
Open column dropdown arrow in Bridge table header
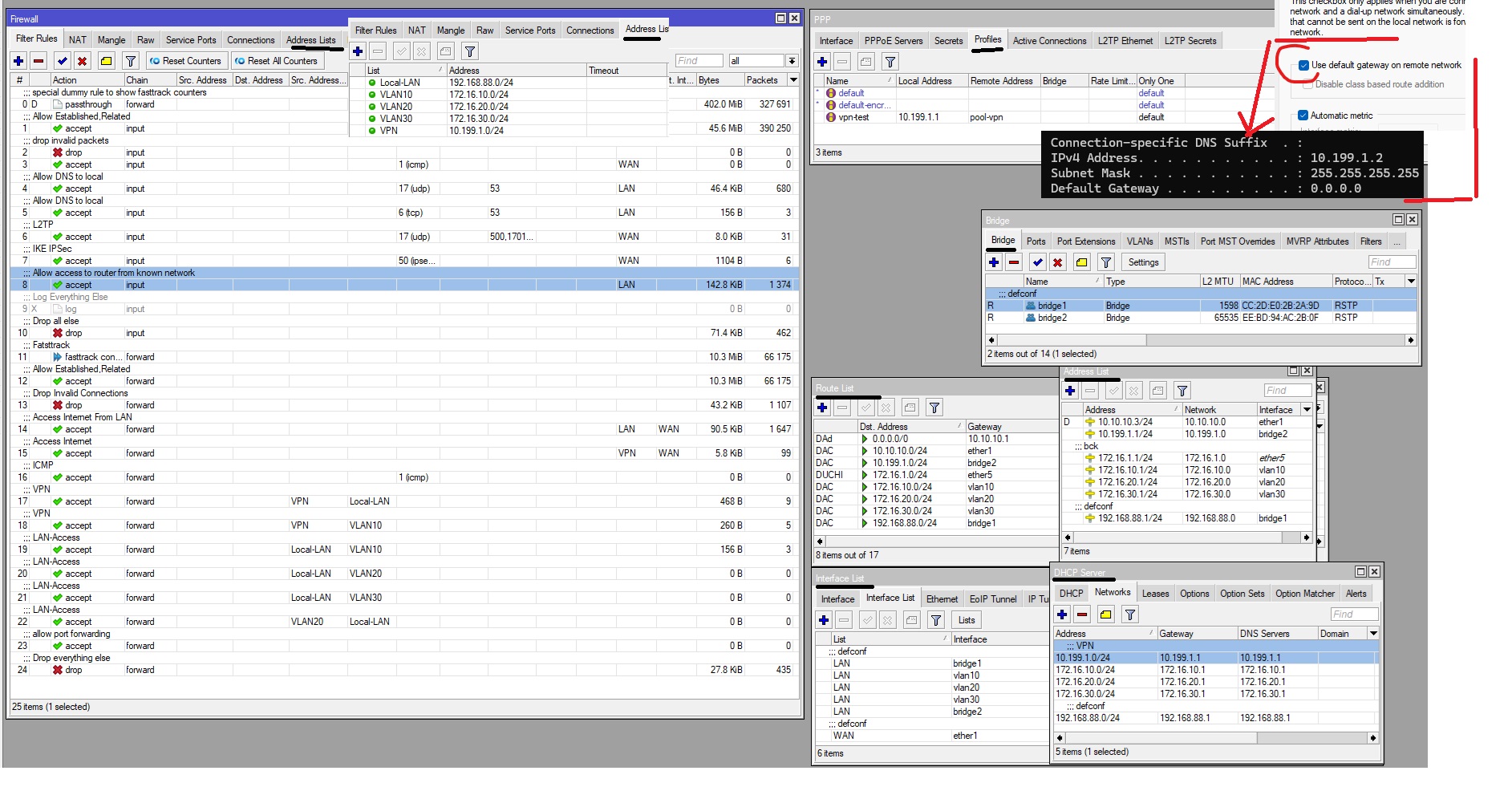tap(1410, 282)
